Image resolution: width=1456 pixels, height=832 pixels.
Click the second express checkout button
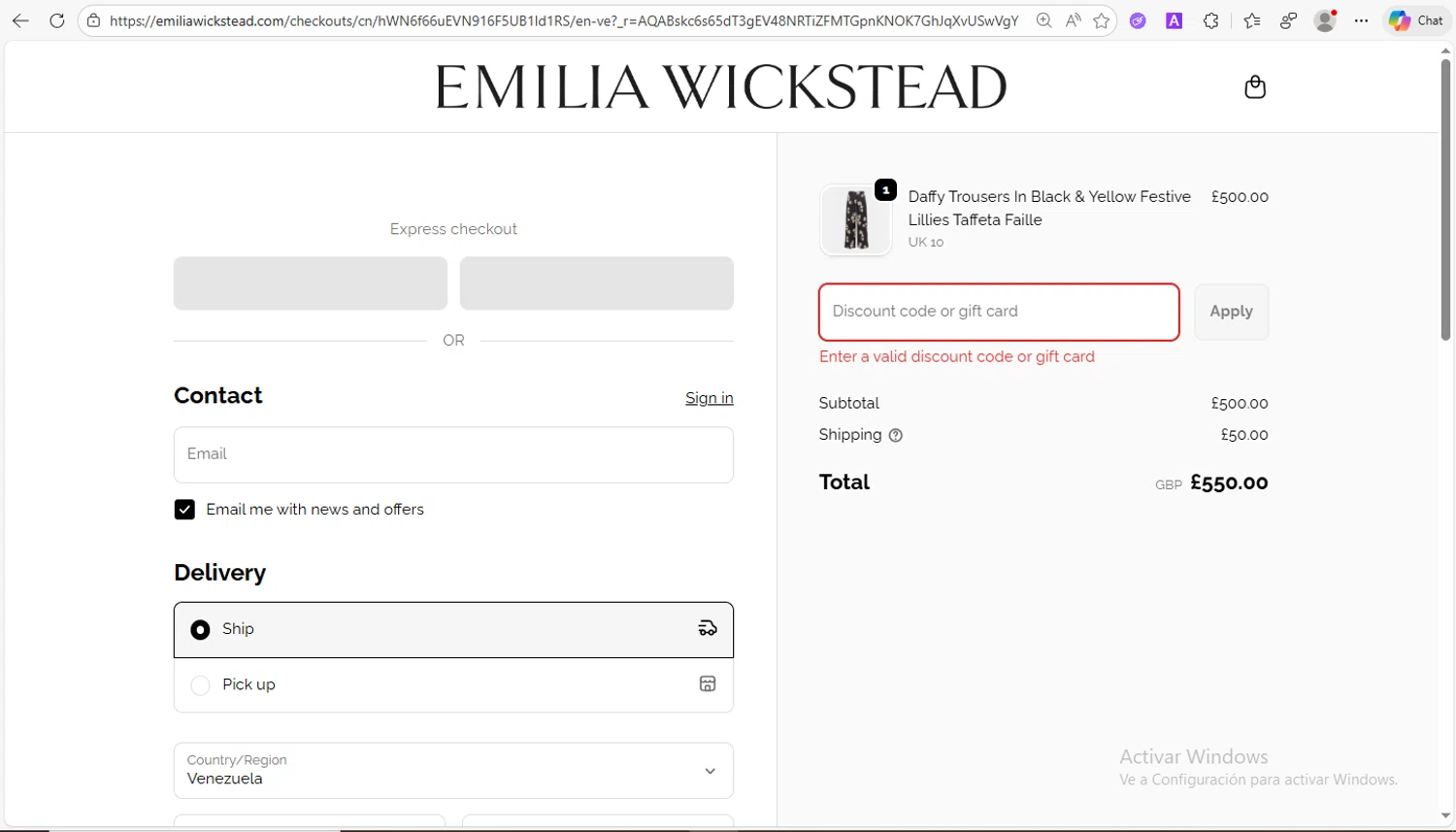[x=597, y=283]
